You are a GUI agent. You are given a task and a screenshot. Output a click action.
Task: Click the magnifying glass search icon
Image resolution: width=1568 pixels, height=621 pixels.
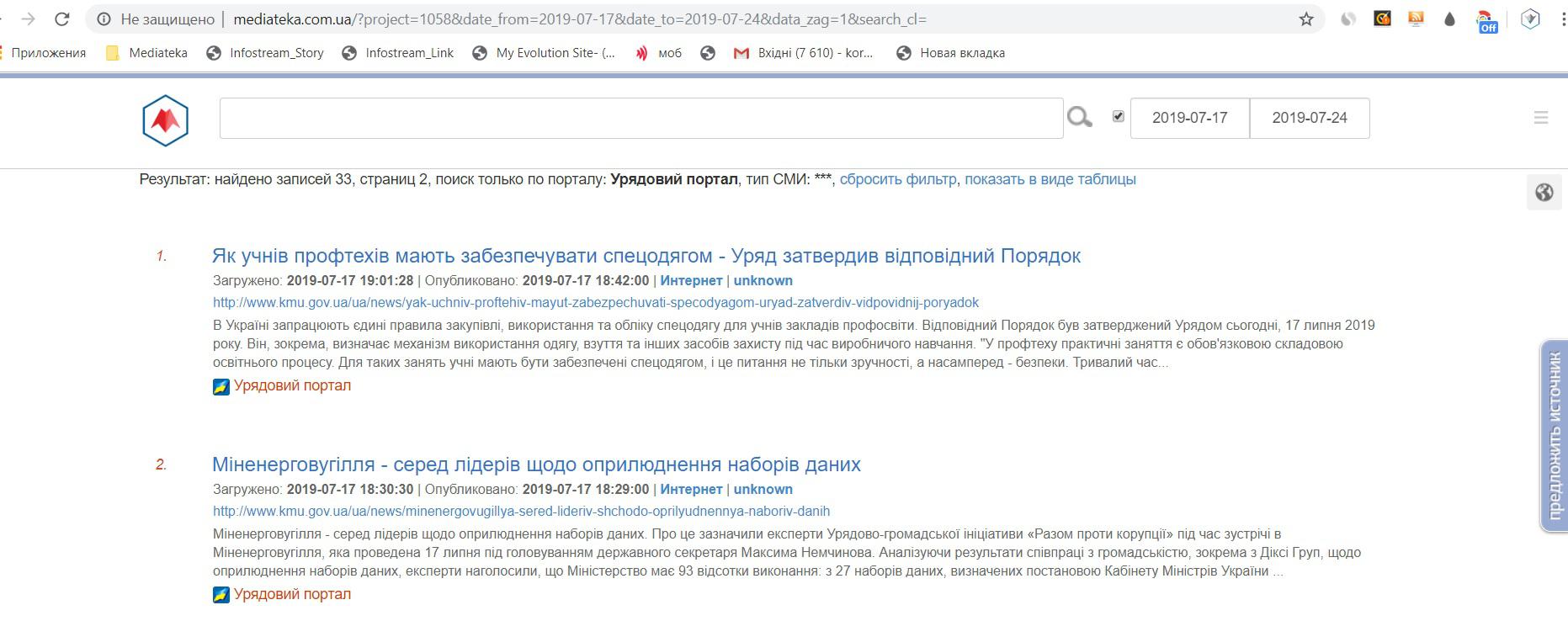(1079, 118)
